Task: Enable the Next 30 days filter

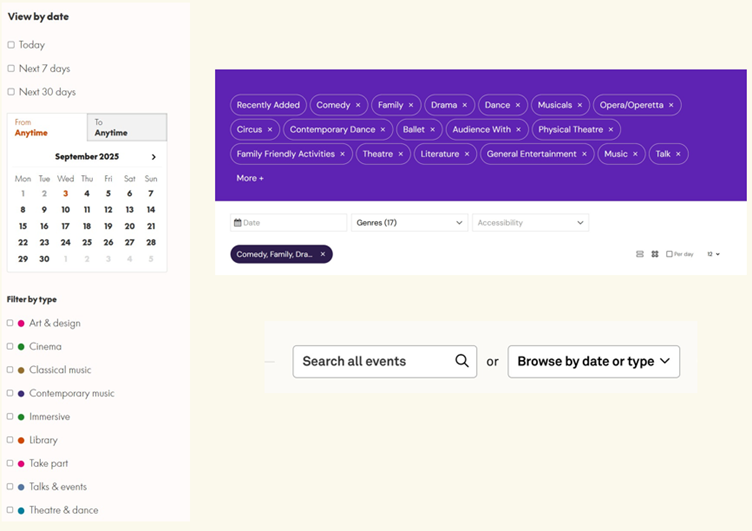Action: pyautogui.click(x=11, y=92)
